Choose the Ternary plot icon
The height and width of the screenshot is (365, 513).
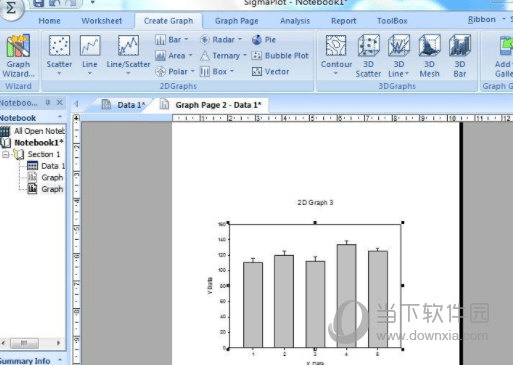point(205,56)
